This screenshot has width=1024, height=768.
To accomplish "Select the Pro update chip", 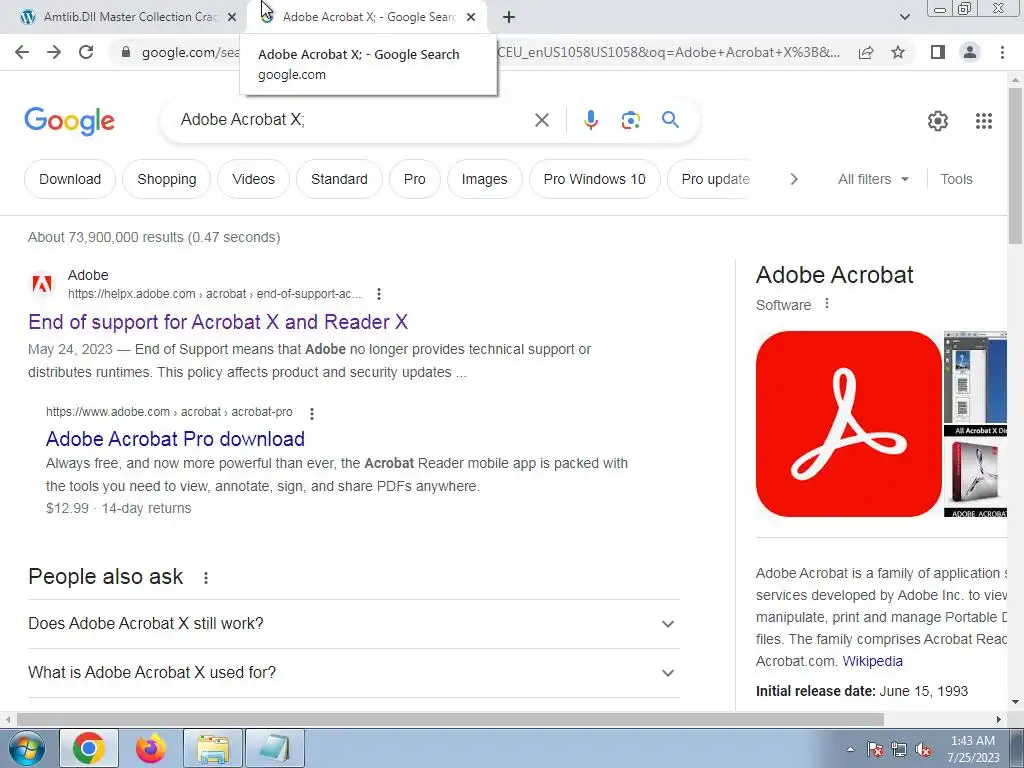I will tap(714, 179).
